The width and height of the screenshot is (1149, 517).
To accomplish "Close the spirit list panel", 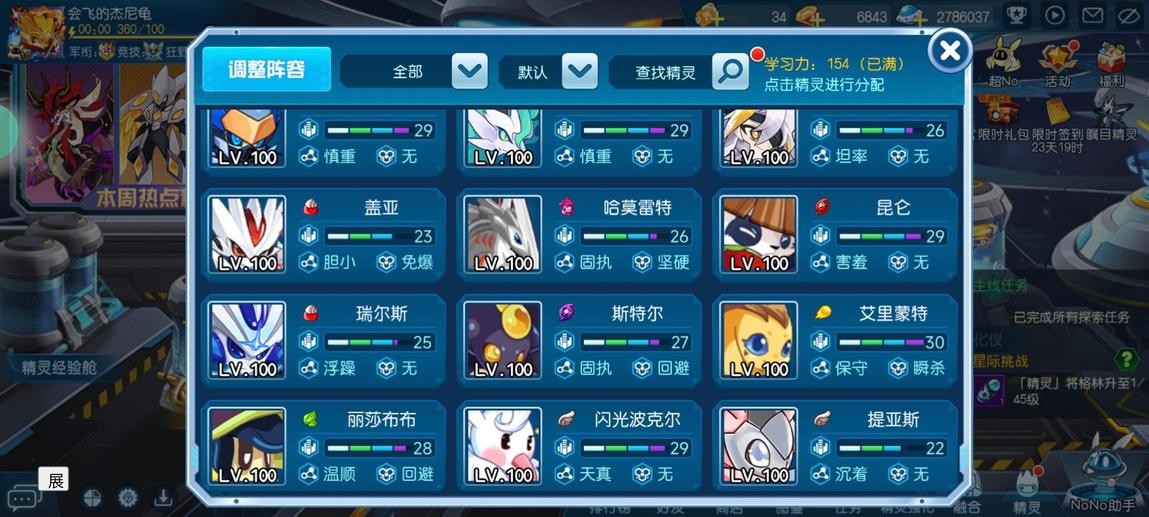I will click(950, 50).
